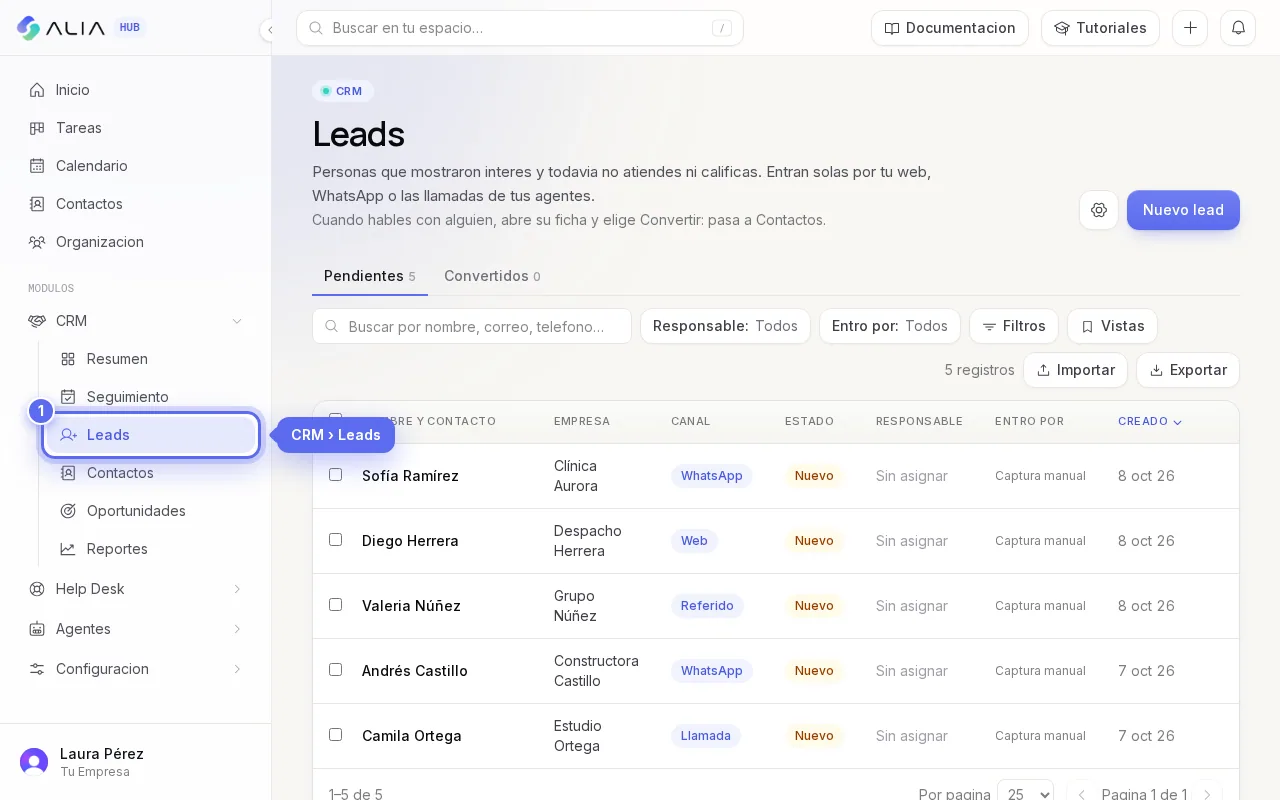
Task: Select checkbox for Valeria Núñez row
Action: click(x=335, y=605)
